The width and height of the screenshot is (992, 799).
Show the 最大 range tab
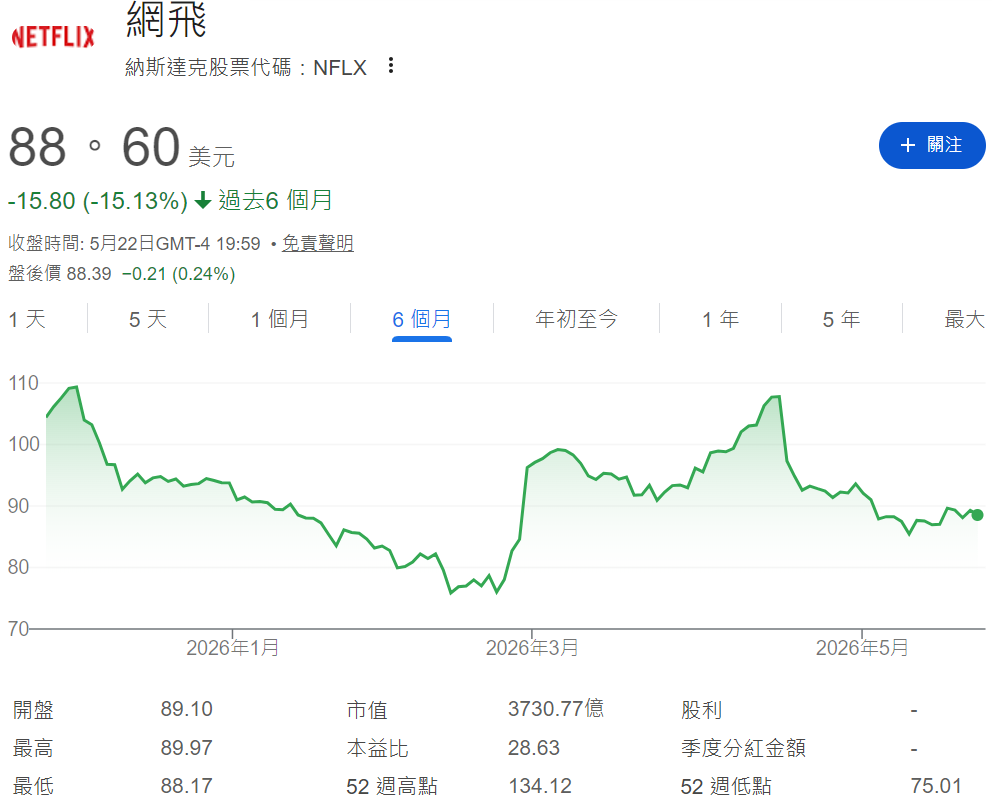(965, 319)
